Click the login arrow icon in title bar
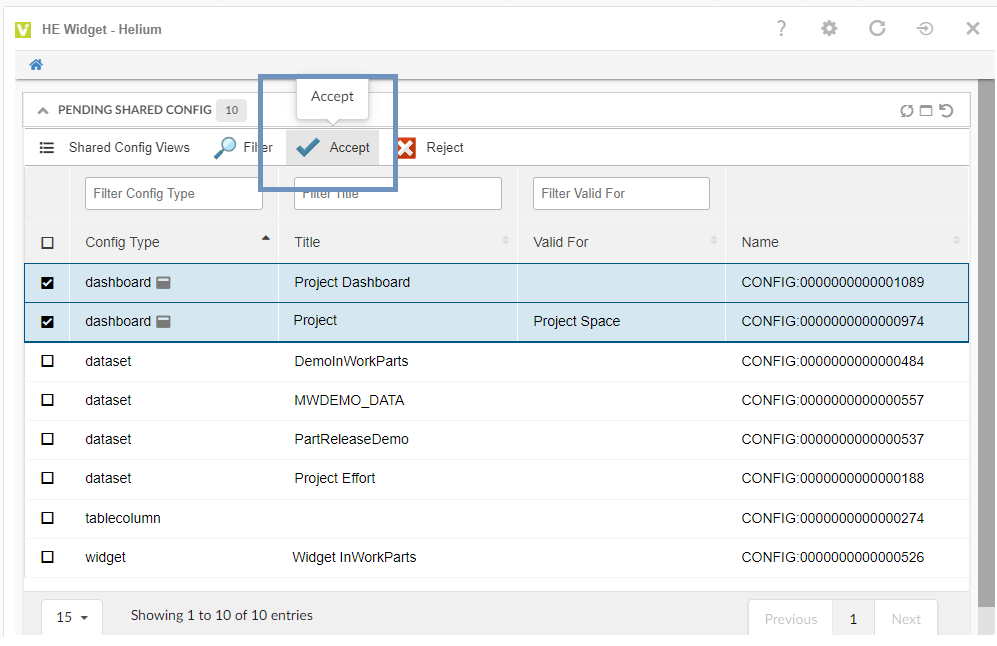The height and width of the screenshot is (646, 997). click(925, 29)
